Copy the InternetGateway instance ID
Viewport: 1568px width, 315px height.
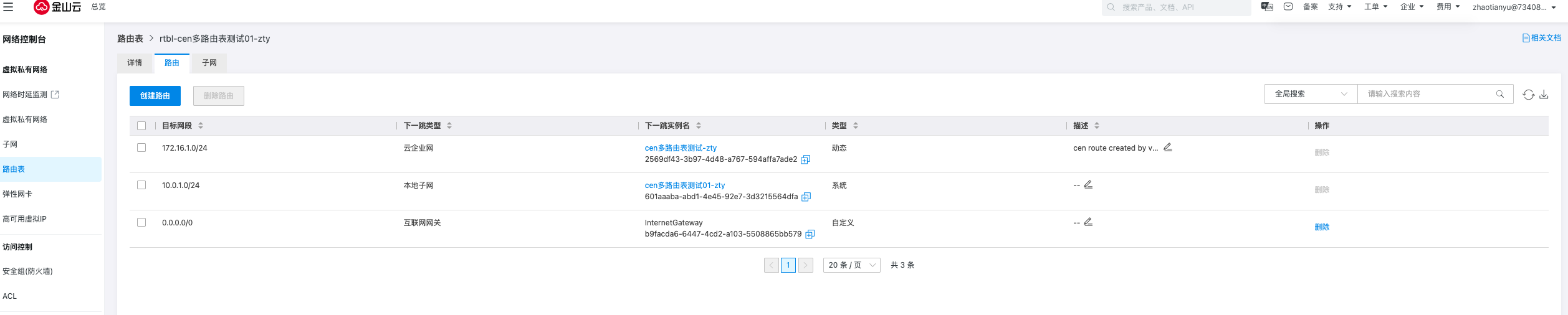coord(810,234)
